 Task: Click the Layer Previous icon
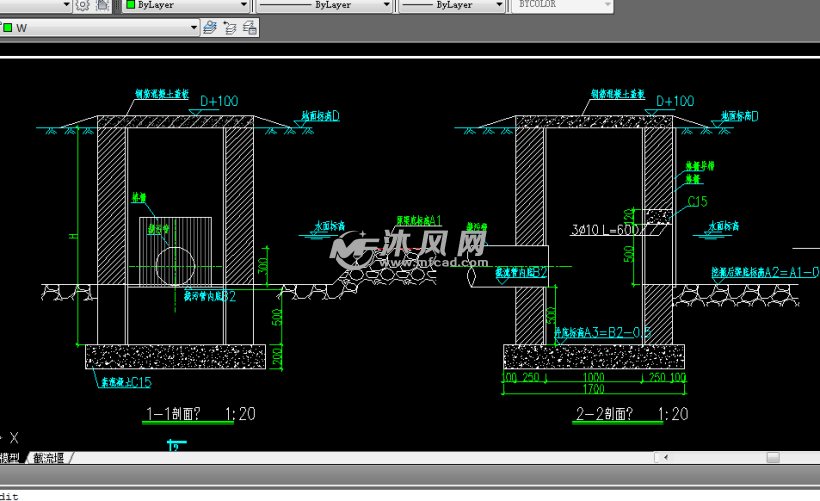pyautogui.click(x=231, y=28)
